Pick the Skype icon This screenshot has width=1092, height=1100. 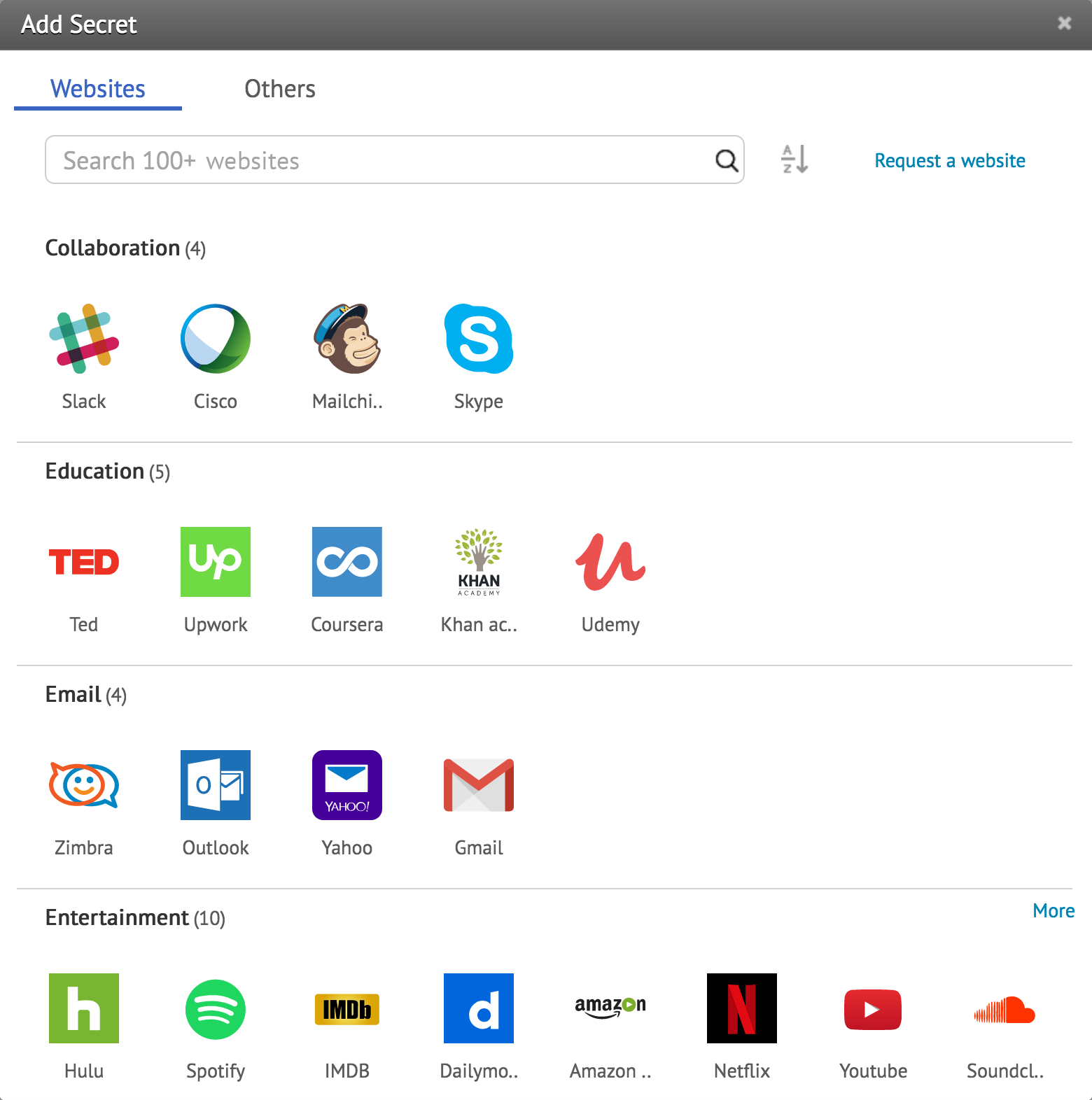pyautogui.click(x=479, y=339)
